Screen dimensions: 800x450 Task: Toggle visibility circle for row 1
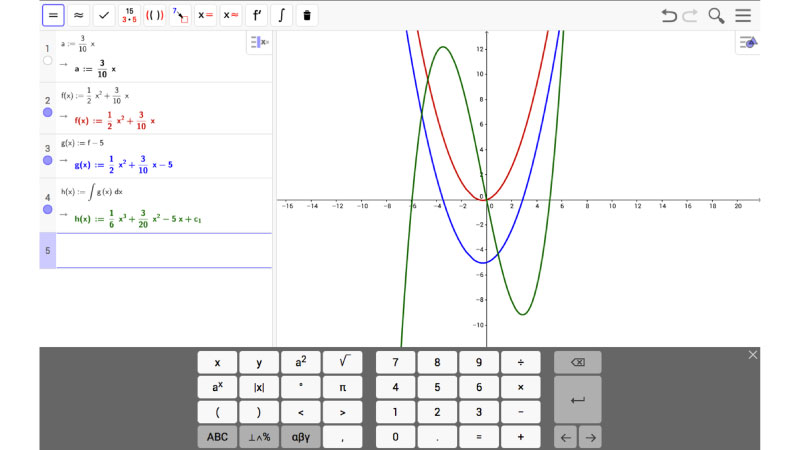pyautogui.click(x=47, y=61)
